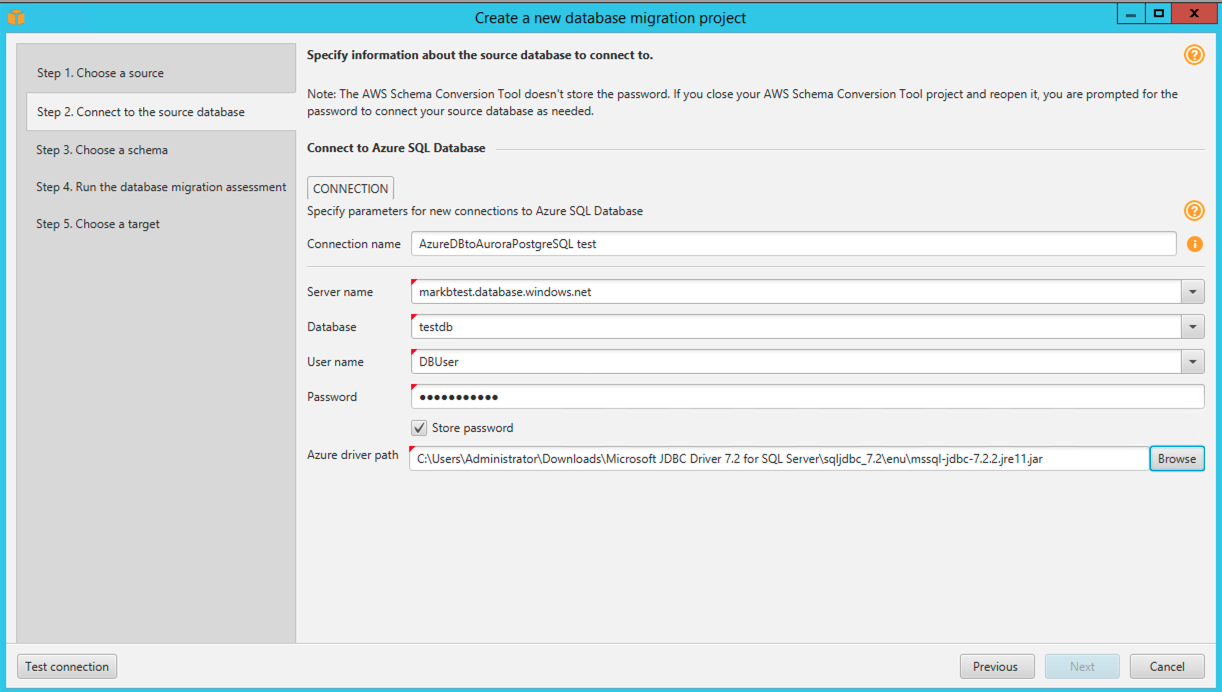Toggle the Store password checkbox
Screen dimensions: 1222x692
(x=419, y=427)
